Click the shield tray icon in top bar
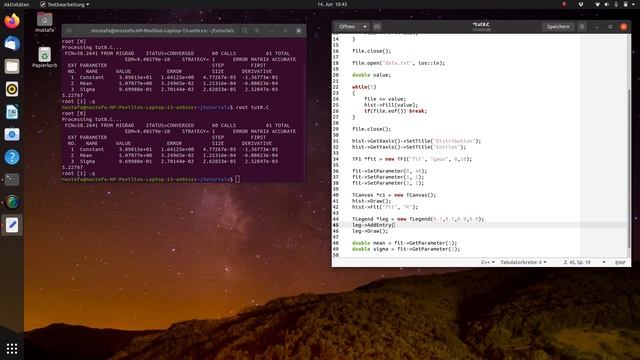Image resolution: width=640 pixels, height=360 pixels. coord(580,4)
